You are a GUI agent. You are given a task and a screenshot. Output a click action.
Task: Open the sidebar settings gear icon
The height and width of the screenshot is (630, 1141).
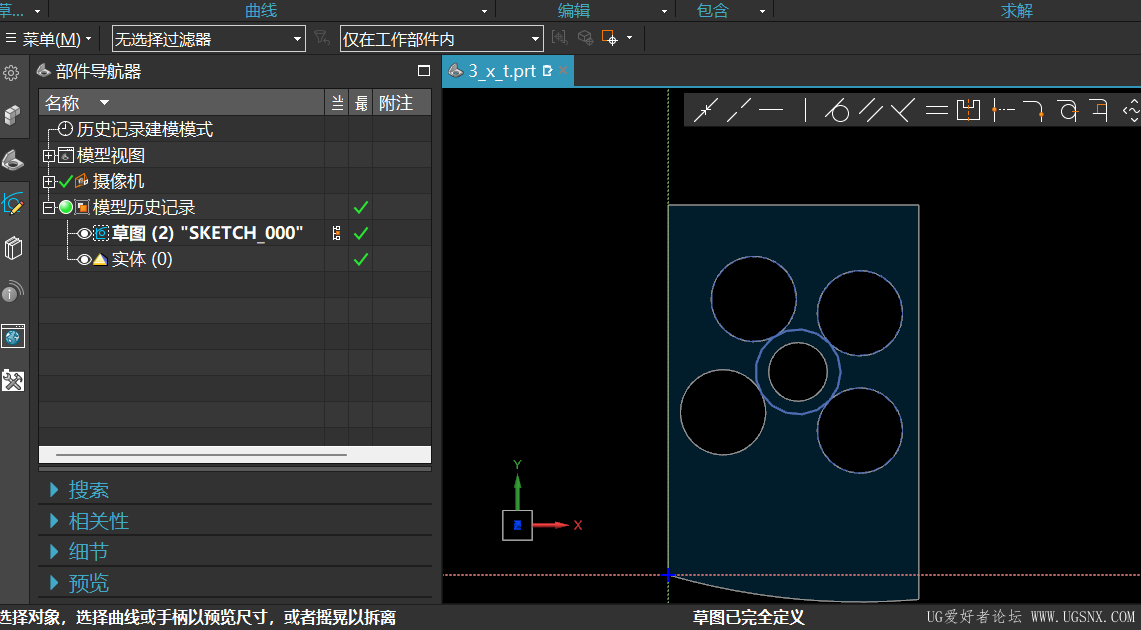[11, 73]
